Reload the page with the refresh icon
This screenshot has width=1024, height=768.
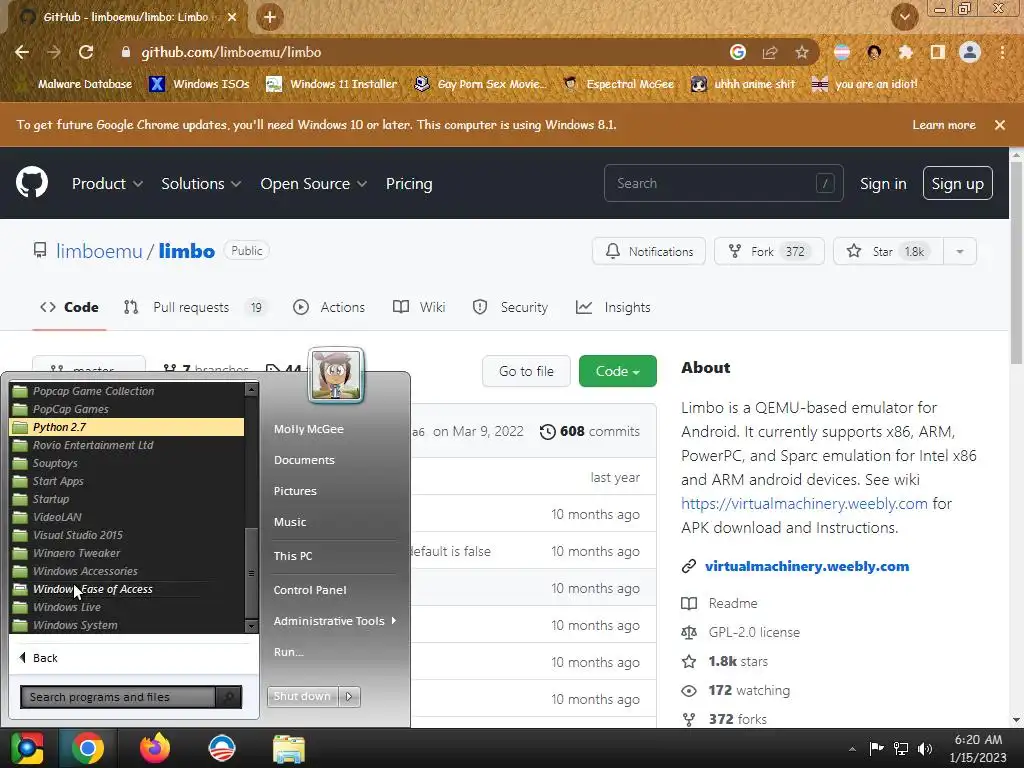86,52
